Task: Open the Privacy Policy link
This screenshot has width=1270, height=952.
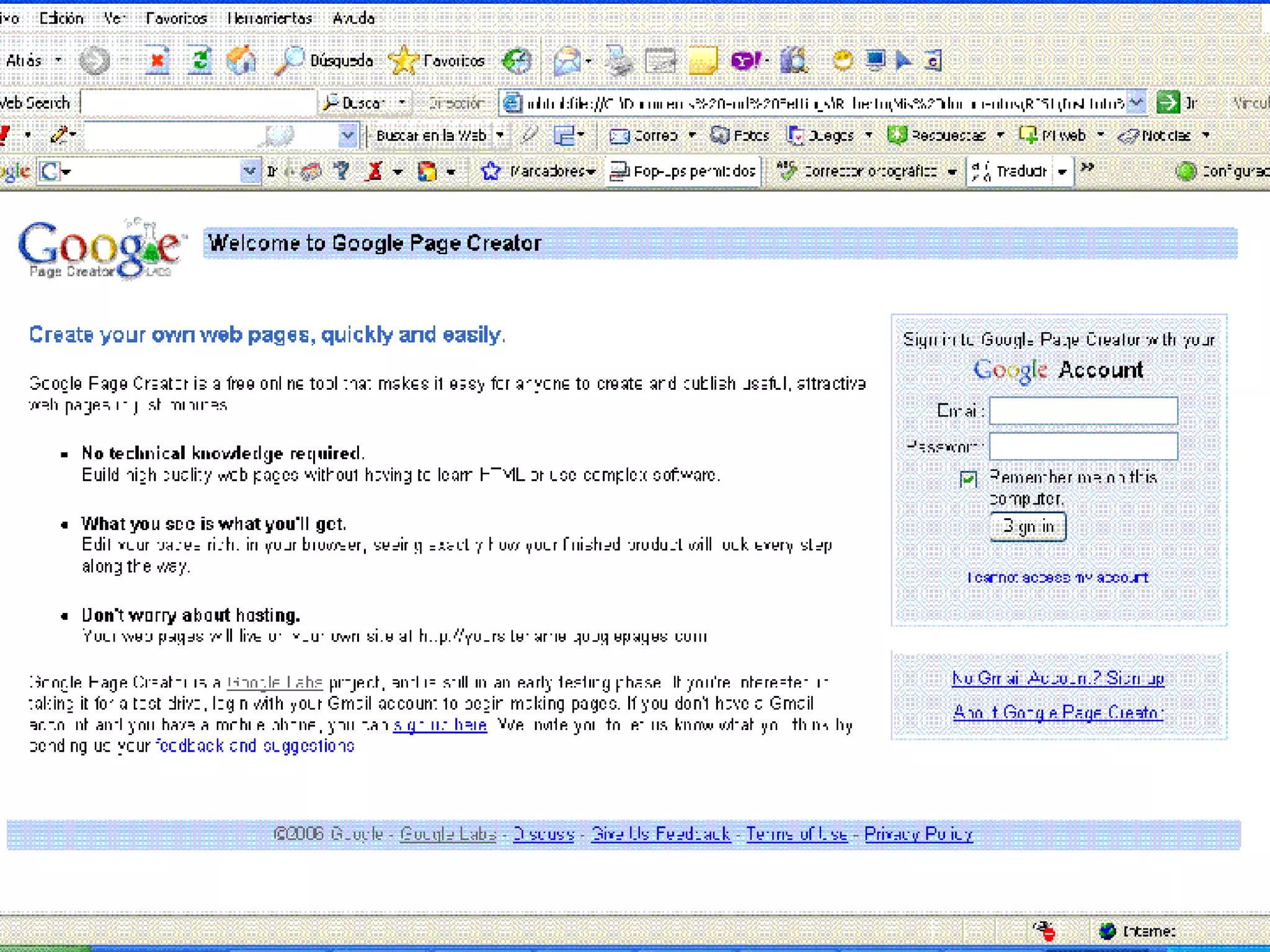Action: pyautogui.click(x=918, y=834)
